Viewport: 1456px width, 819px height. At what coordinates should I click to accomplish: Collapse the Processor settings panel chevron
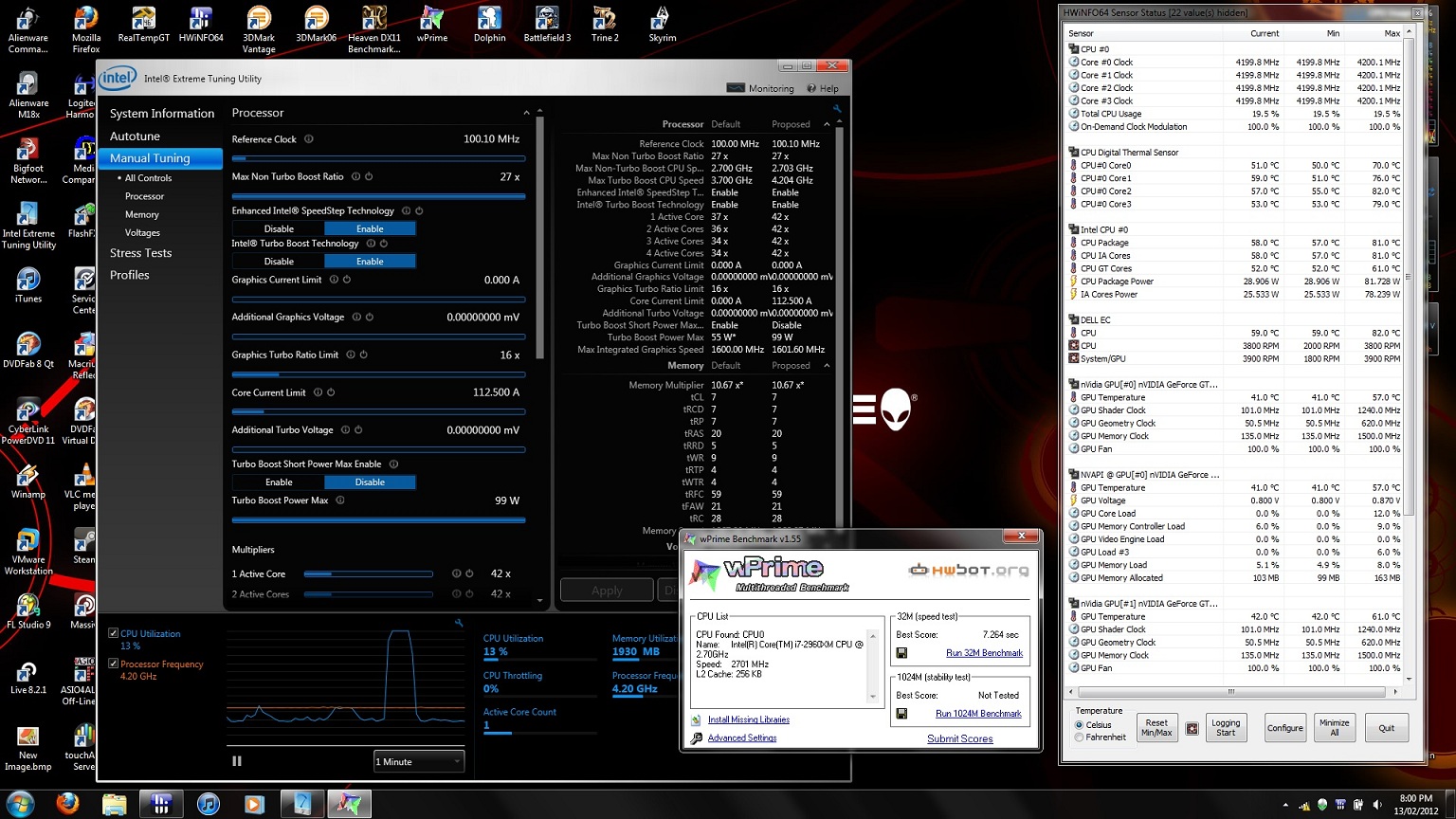click(x=526, y=112)
